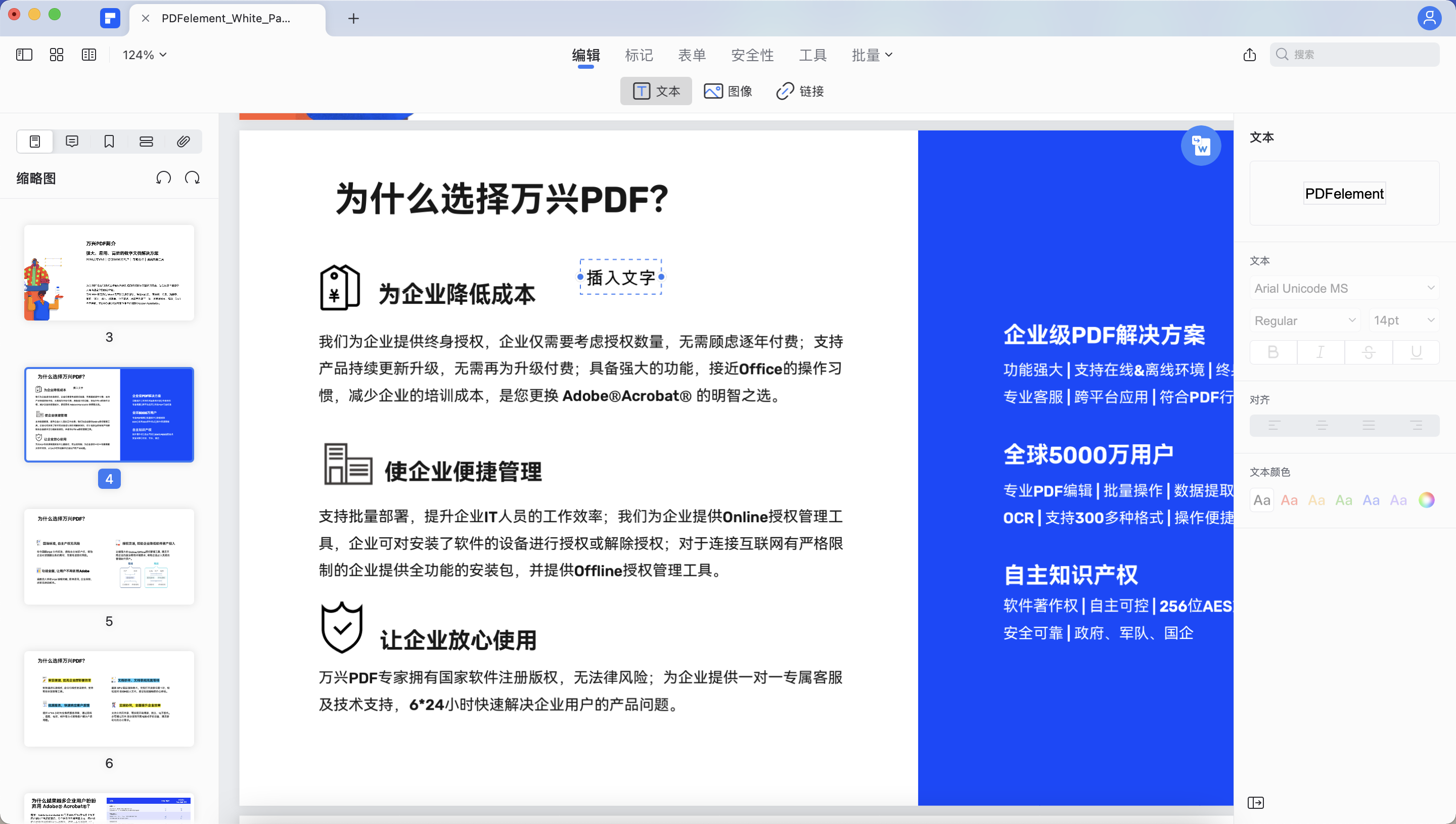Enable italic formatting for the text
Image resolution: width=1456 pixels, height=824 pixels.
(1320, 351)
